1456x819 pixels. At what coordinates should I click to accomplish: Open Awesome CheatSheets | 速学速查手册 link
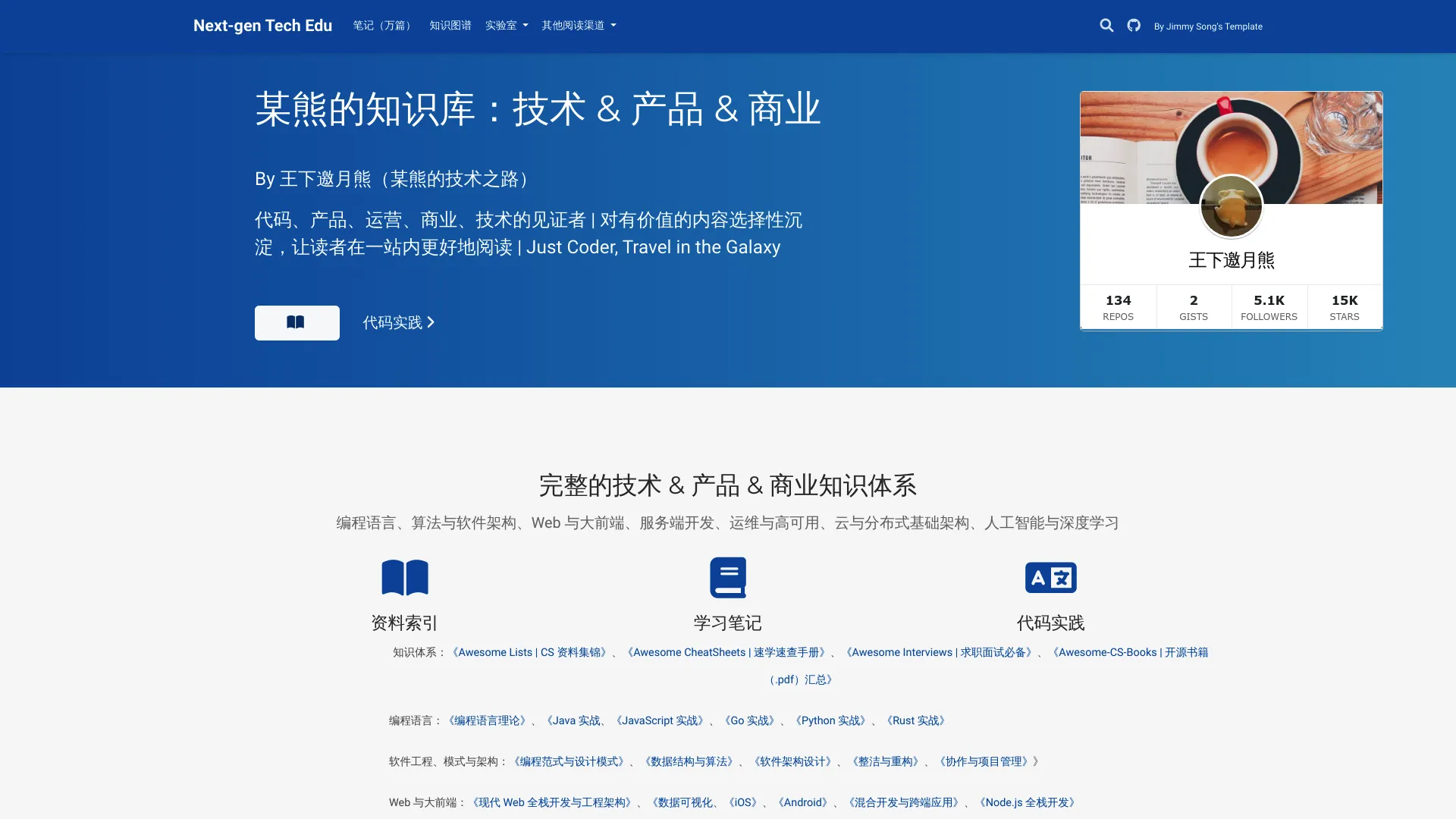pyautogui.click(x=726, y=652)
